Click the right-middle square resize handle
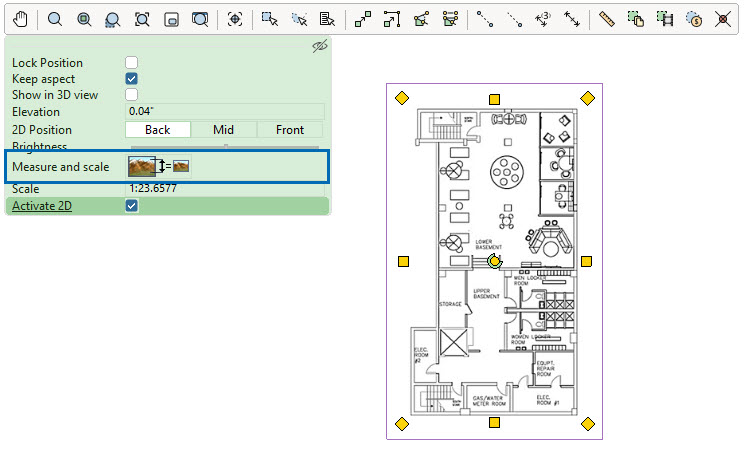745x463 pixels. (586, 261)
